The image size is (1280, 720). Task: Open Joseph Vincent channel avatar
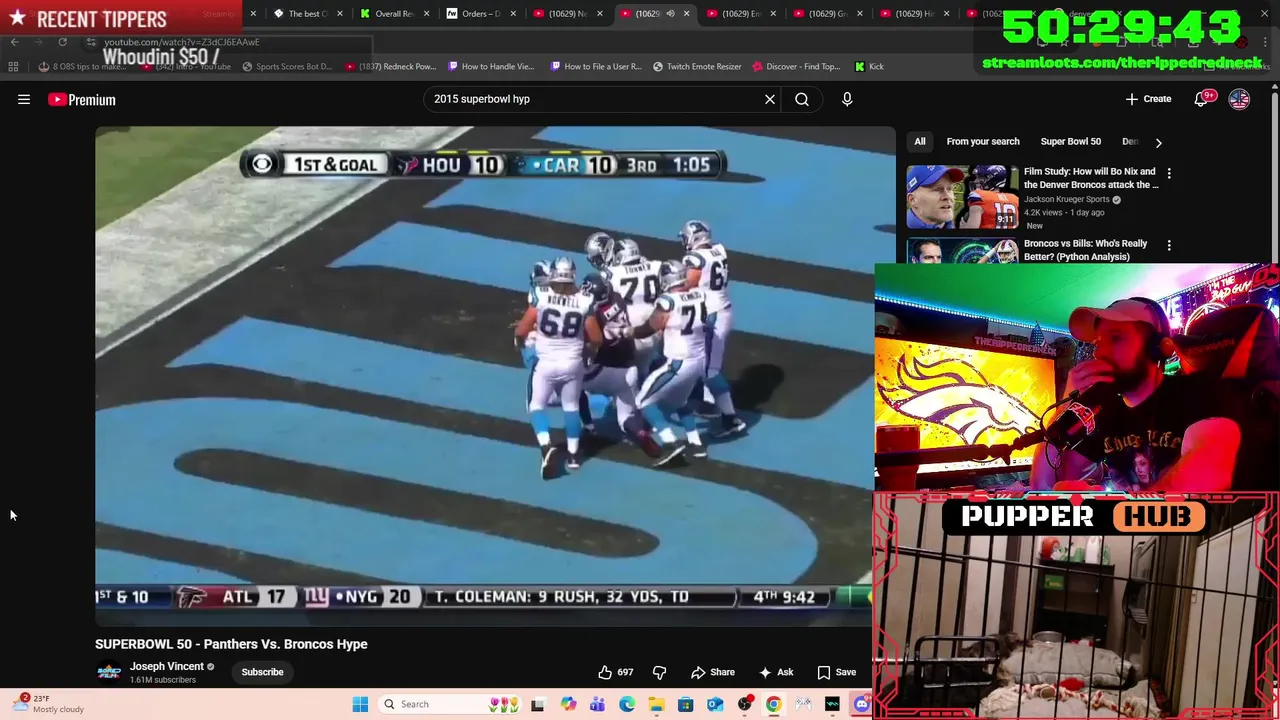tap(109, 672)
